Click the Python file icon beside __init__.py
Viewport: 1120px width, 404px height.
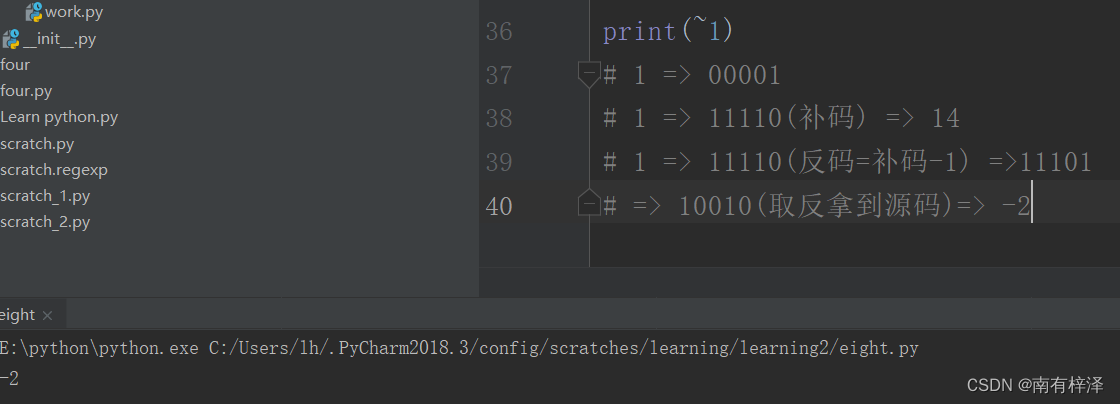coord(10,39)
